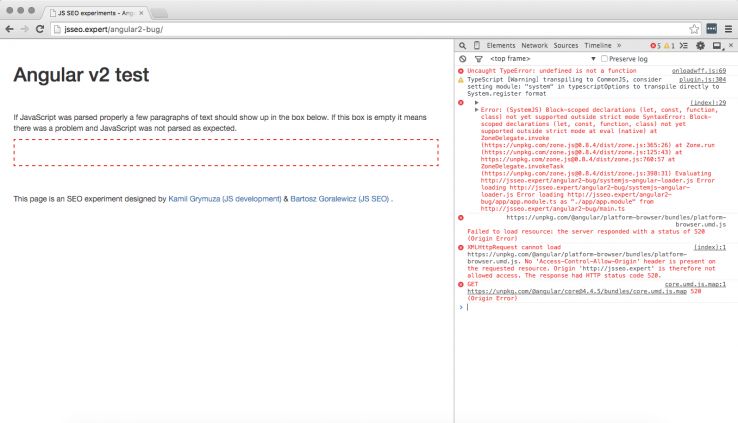738x423 pixels.
Task: Open the Sources panel tab
Action: point(566,46)
